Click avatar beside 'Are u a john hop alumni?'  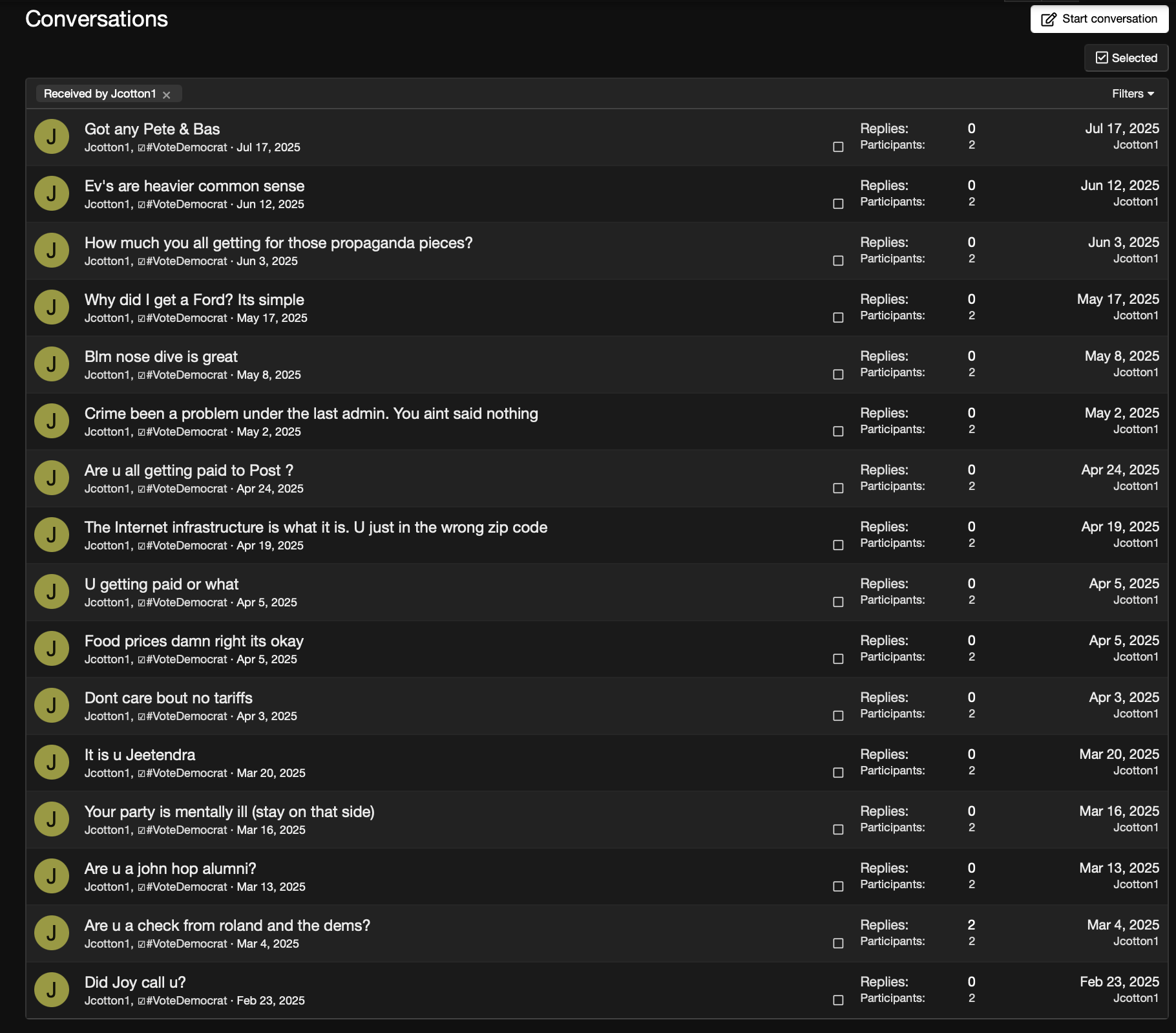52,876
